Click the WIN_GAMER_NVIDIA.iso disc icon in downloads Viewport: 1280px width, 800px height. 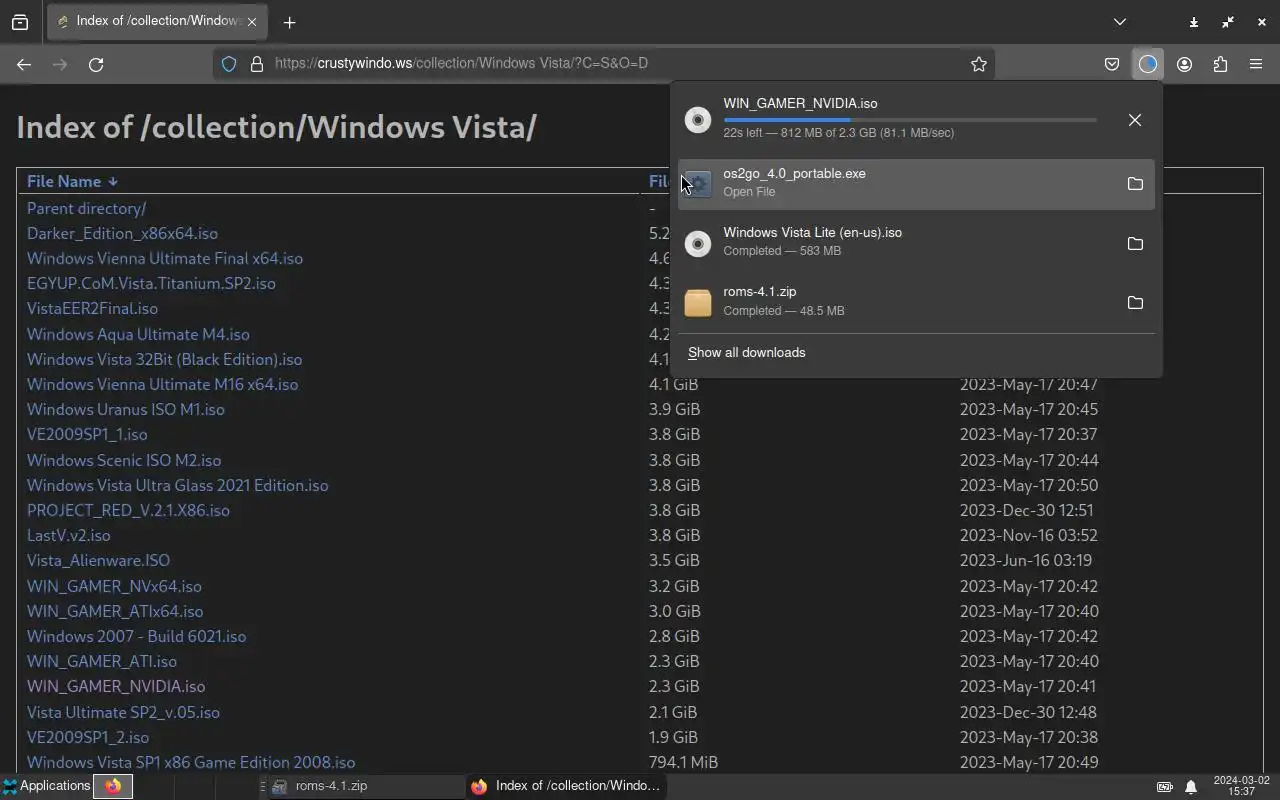(x=698, y=120)
